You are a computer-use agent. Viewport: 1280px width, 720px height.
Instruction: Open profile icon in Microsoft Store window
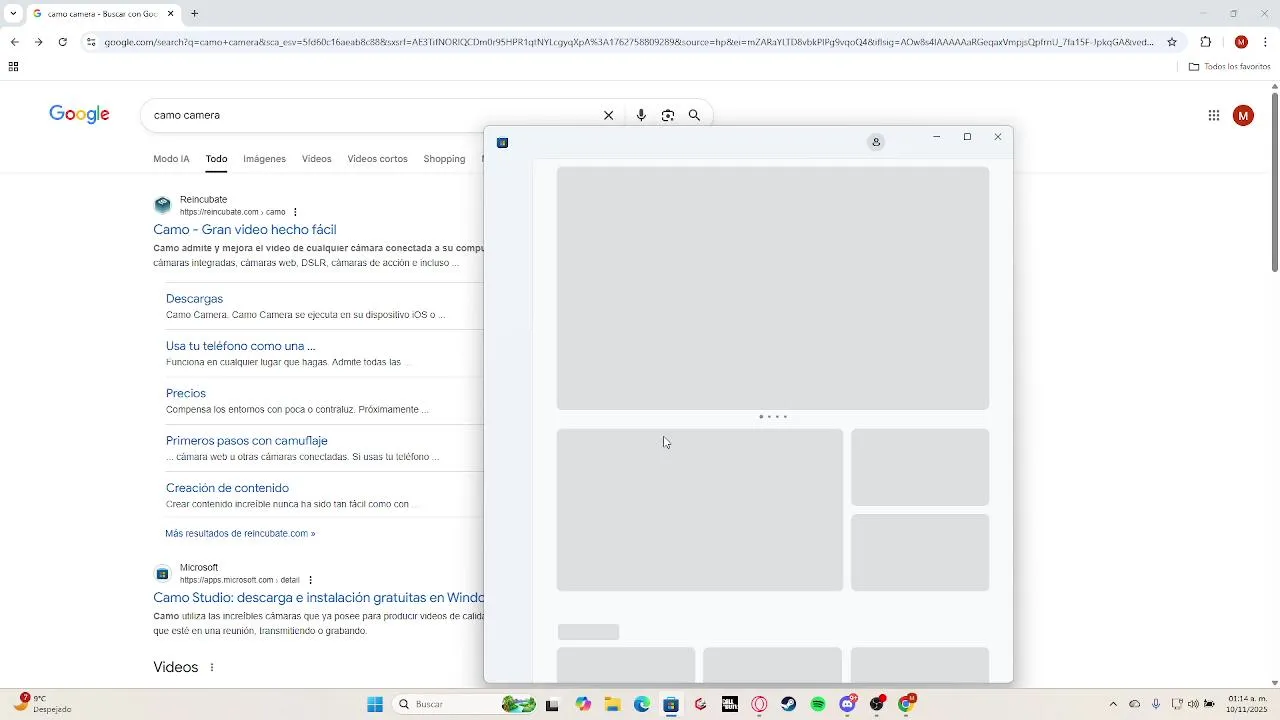[876, 142]
